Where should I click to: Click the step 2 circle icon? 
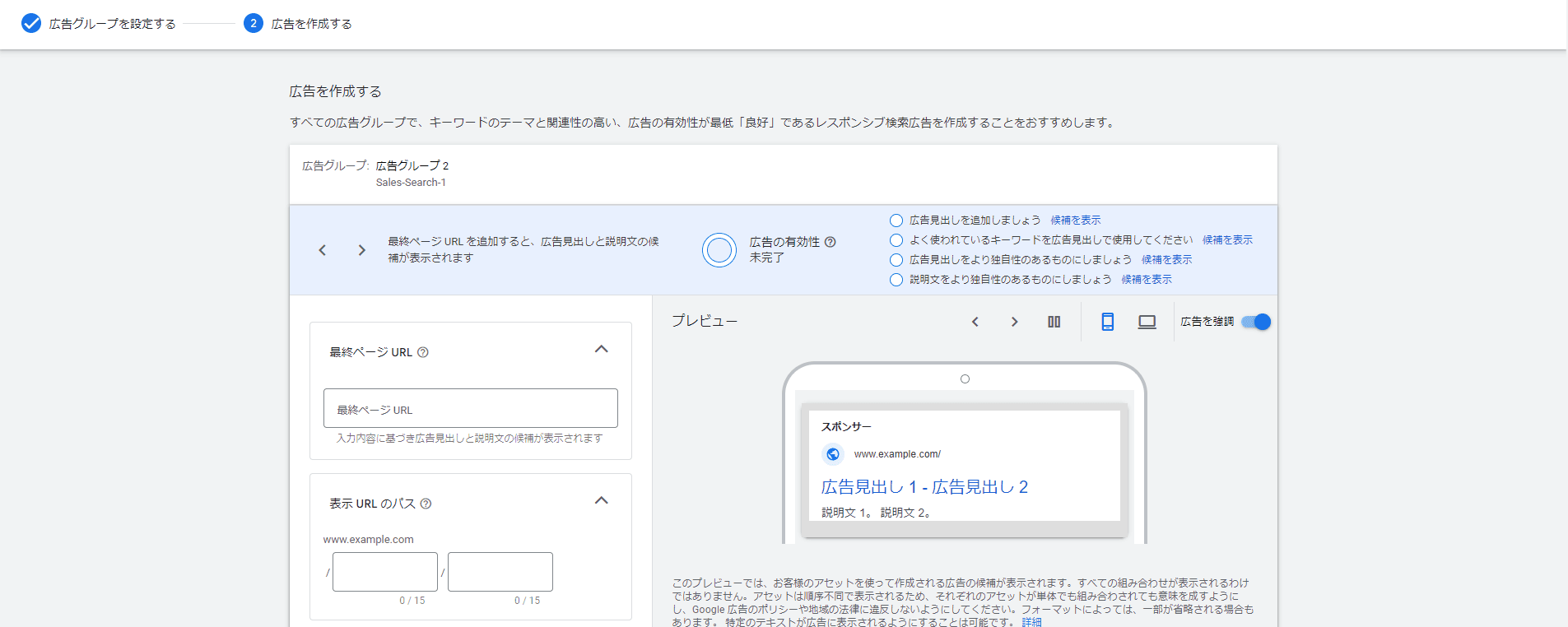pyautogui.click(x=253, y=23)
